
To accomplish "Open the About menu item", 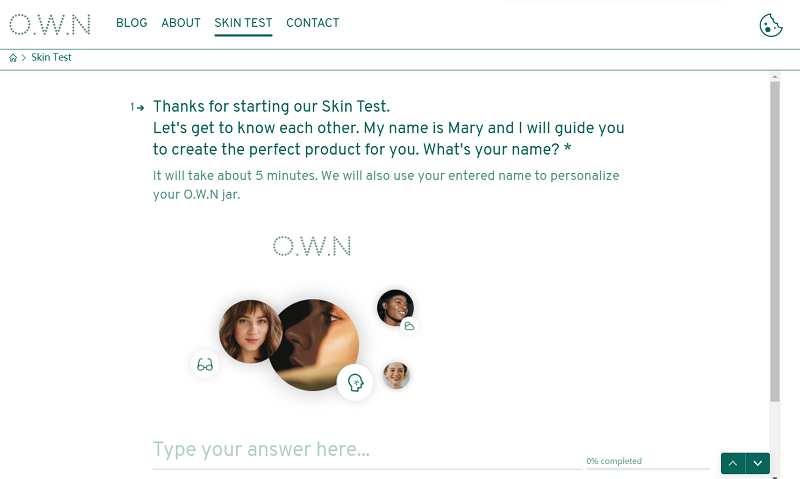I will (x=181, y=23).
